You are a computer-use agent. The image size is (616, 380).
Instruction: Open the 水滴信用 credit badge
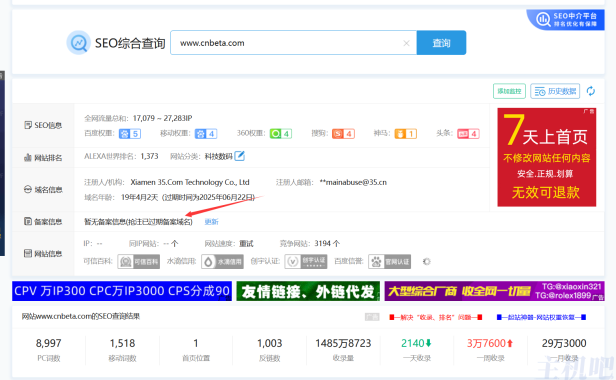coord(222,262)
